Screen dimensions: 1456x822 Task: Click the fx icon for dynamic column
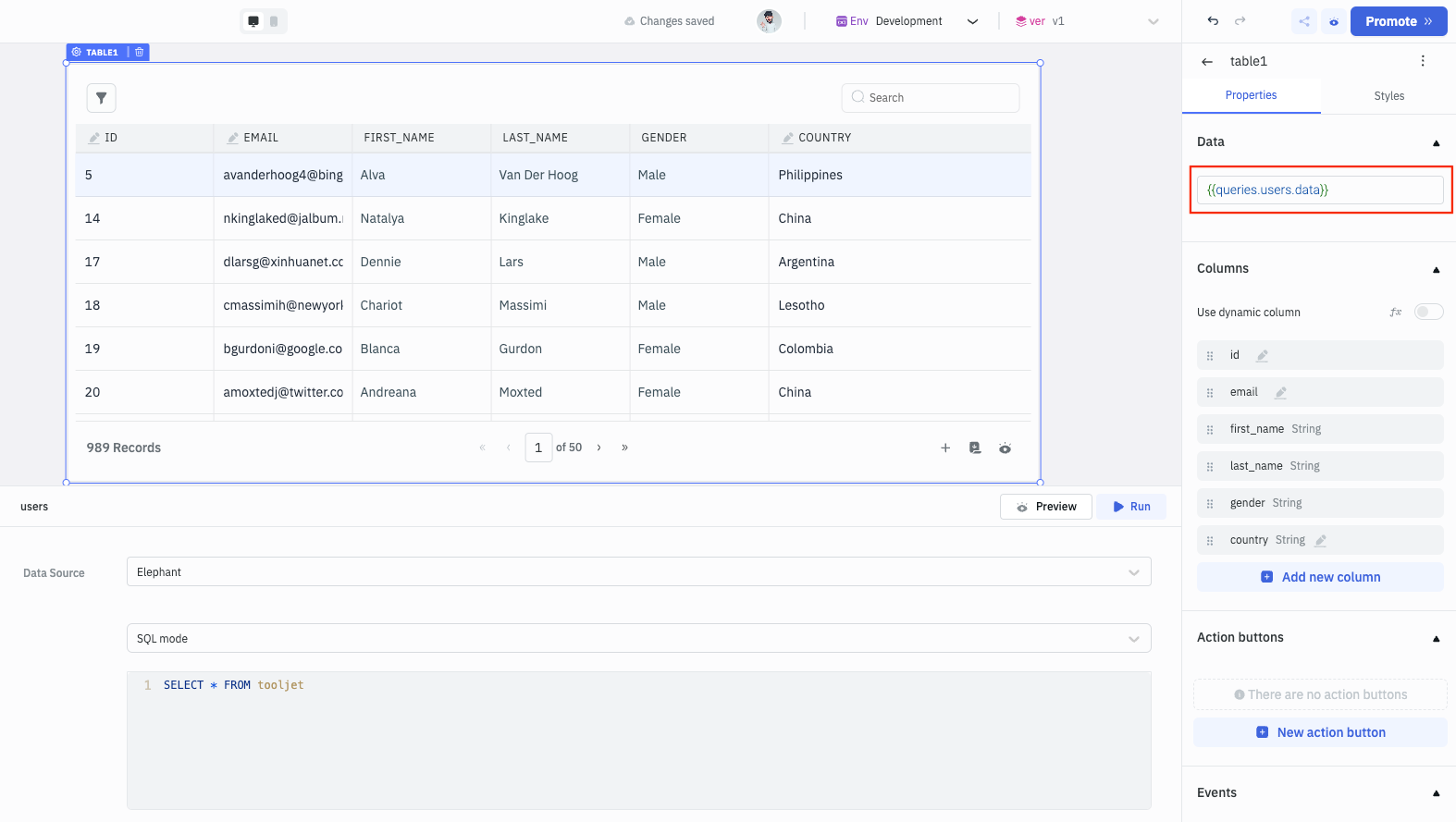[1396, 313]
